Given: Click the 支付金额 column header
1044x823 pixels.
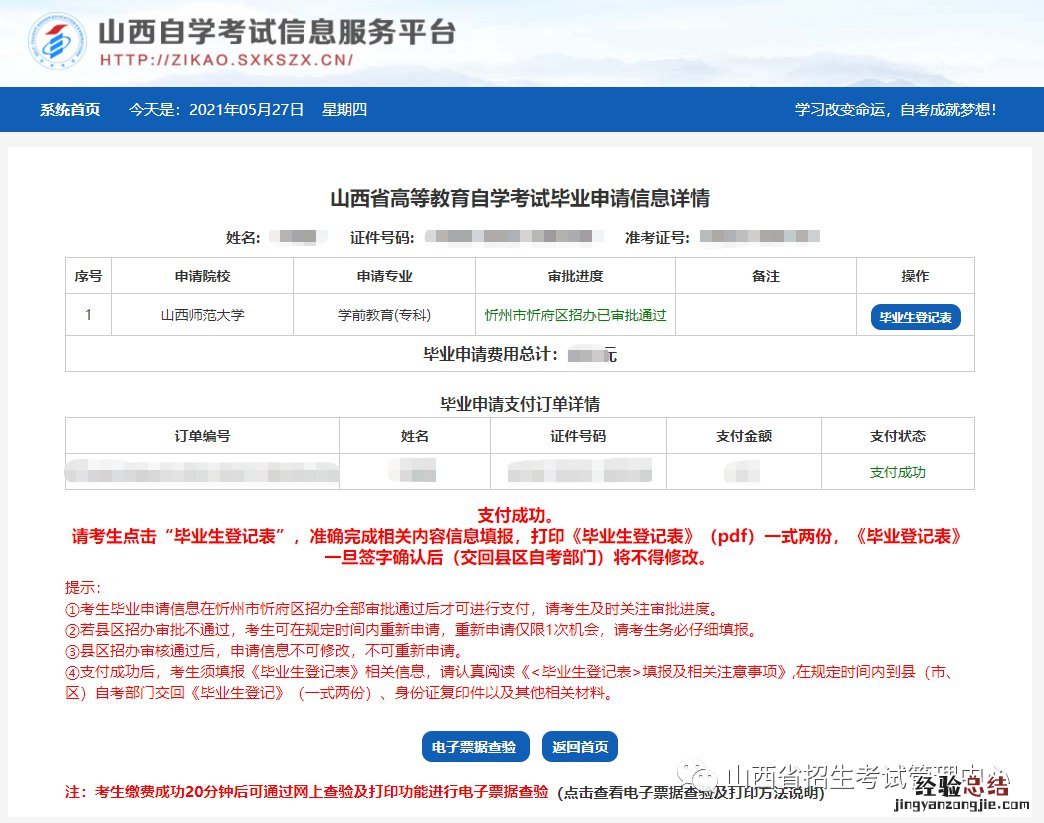Looking at the screenshot, I should click(744, 436).
